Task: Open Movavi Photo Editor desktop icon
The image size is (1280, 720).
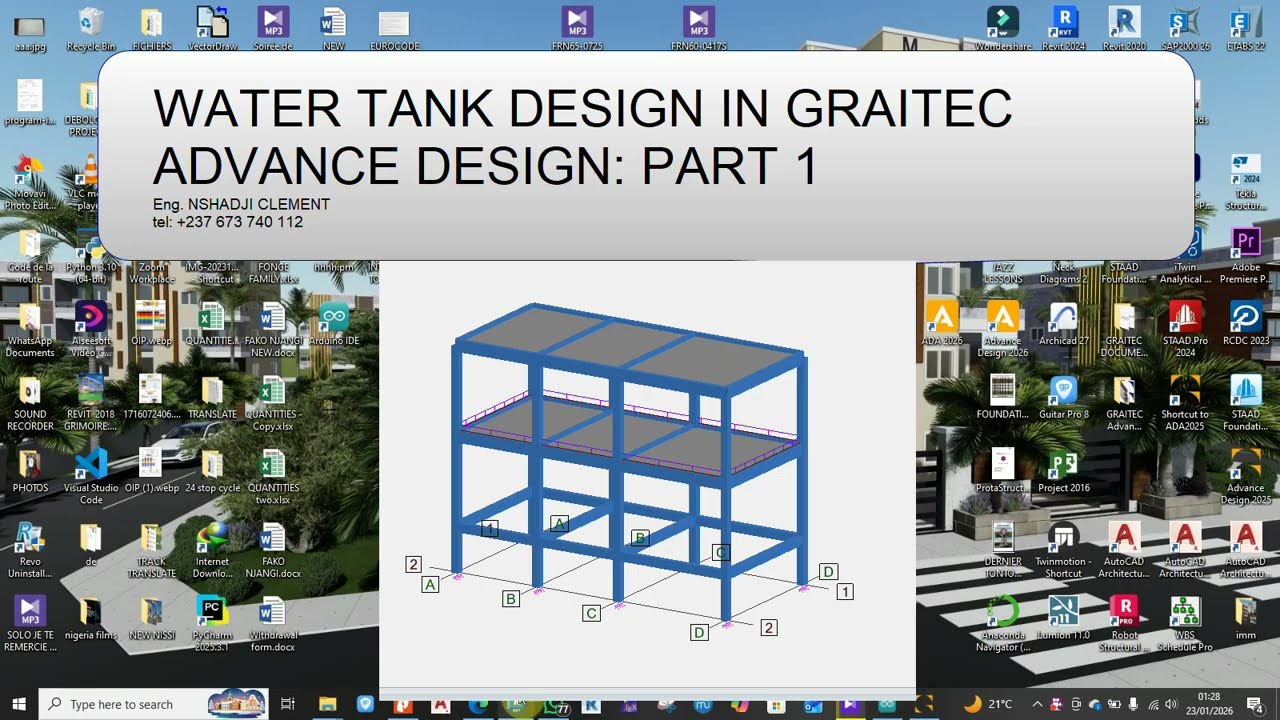Action: point(30,182)
